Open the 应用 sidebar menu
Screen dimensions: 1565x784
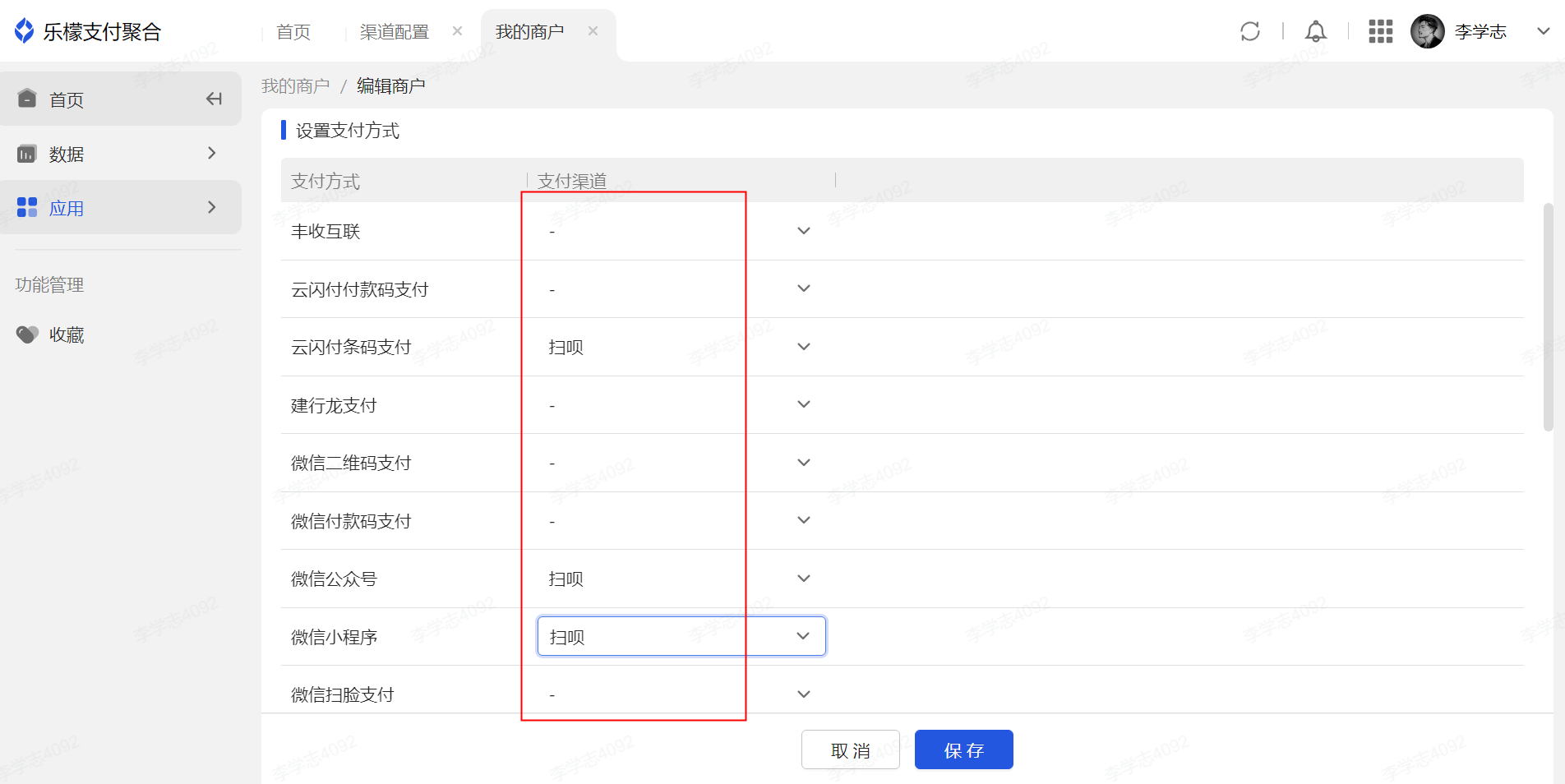pyautogui.click(x=121, y=207)
